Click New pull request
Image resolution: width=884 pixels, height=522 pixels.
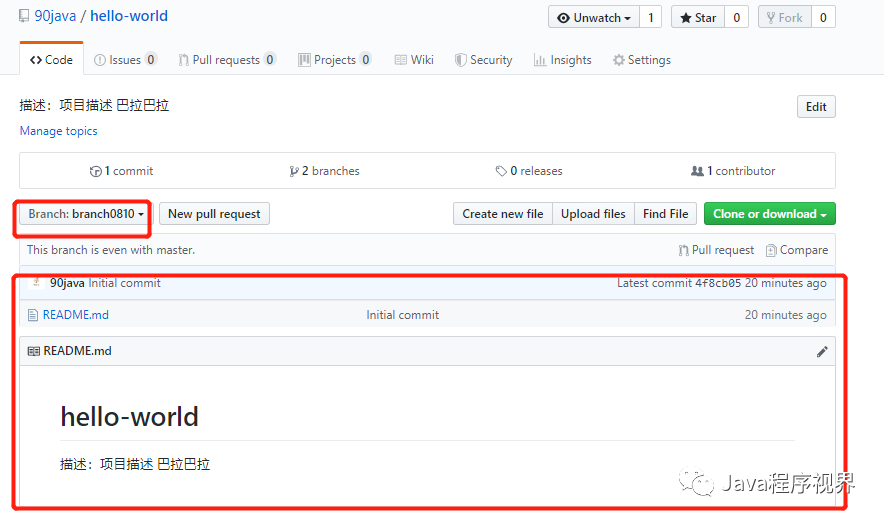(x=214, y=214)
